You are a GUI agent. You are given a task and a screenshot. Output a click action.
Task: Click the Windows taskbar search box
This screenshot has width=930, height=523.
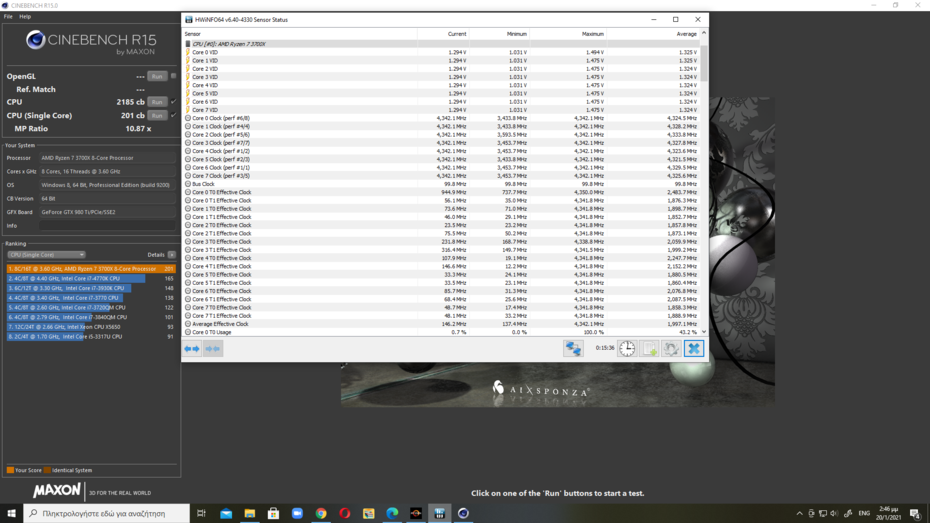pos(107,514)
